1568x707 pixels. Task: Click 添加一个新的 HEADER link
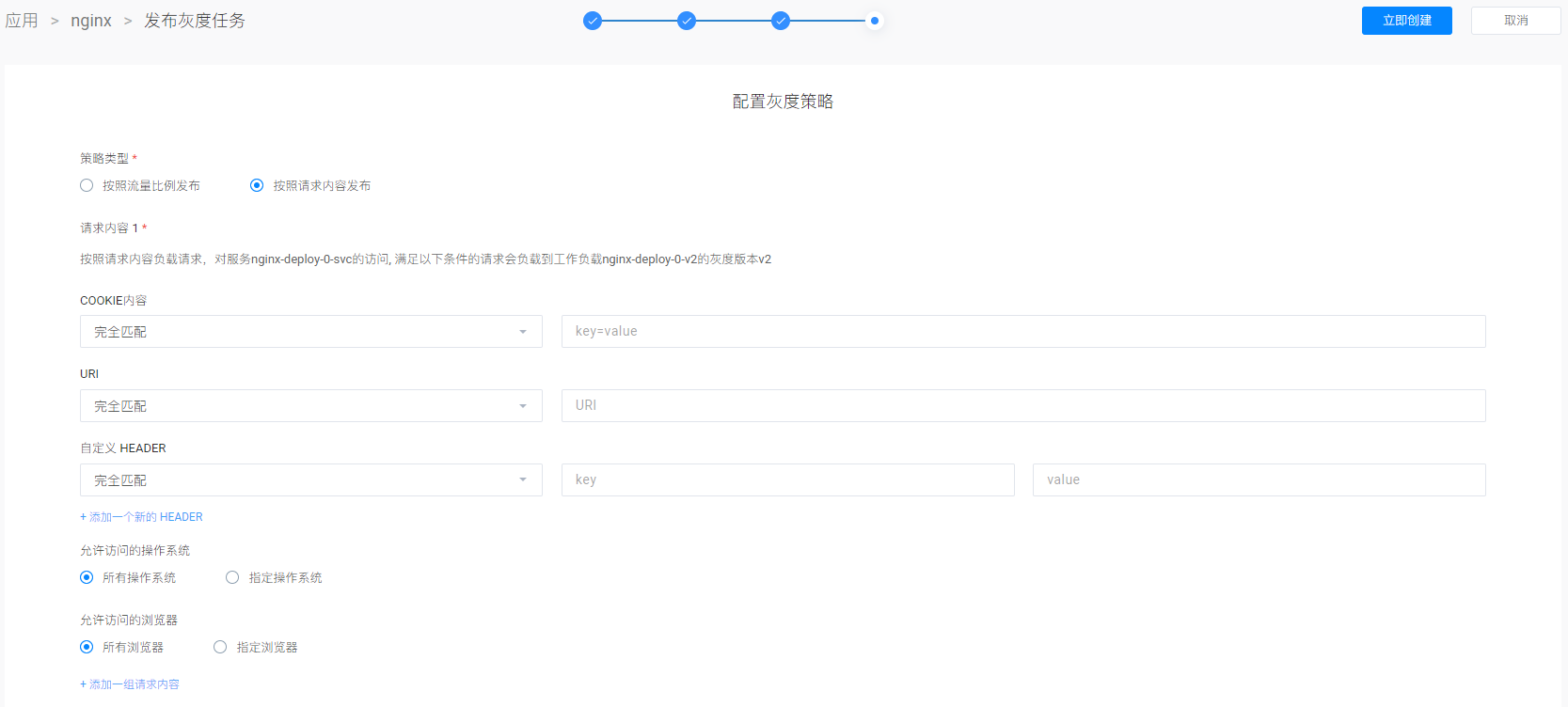tap(141, 517)
